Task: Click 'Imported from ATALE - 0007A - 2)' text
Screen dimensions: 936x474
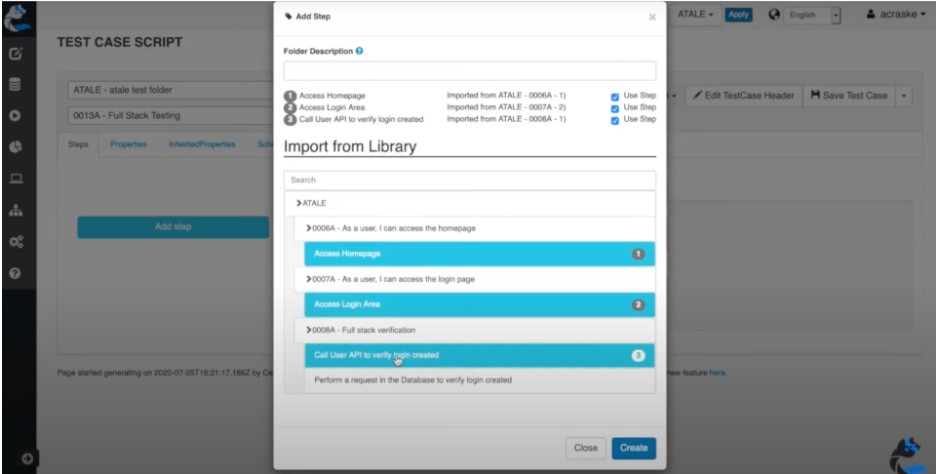Action: click(506, 107)
